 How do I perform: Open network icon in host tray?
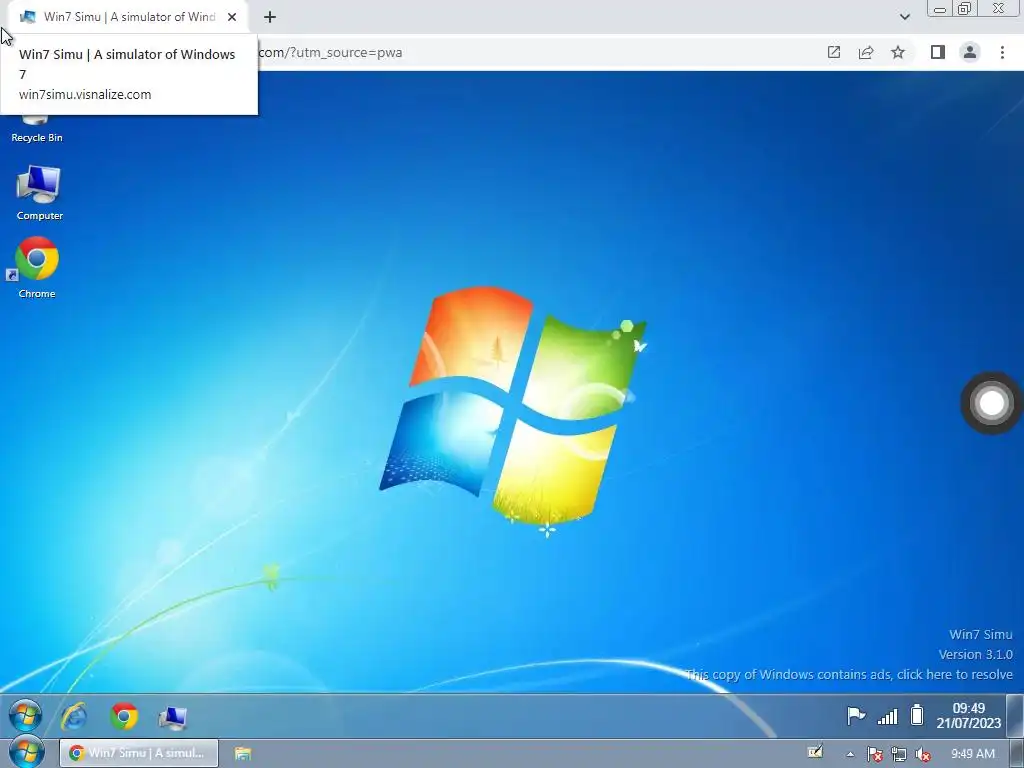[899, 754]
